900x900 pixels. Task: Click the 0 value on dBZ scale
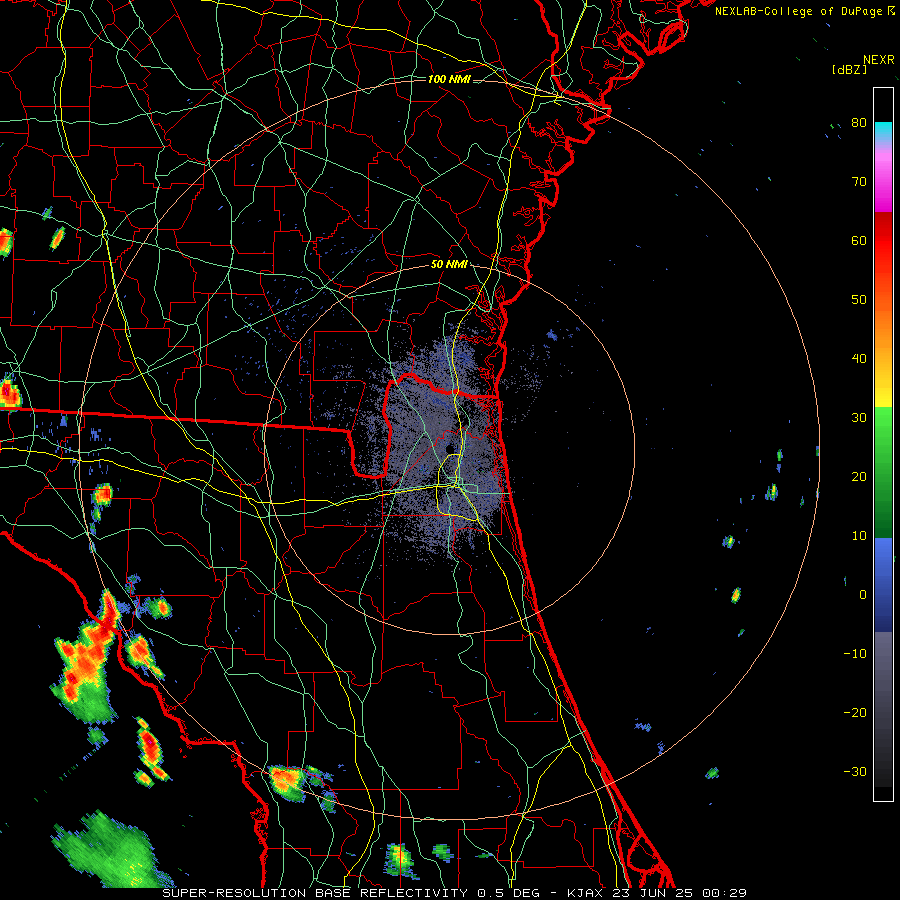[863, 595]
